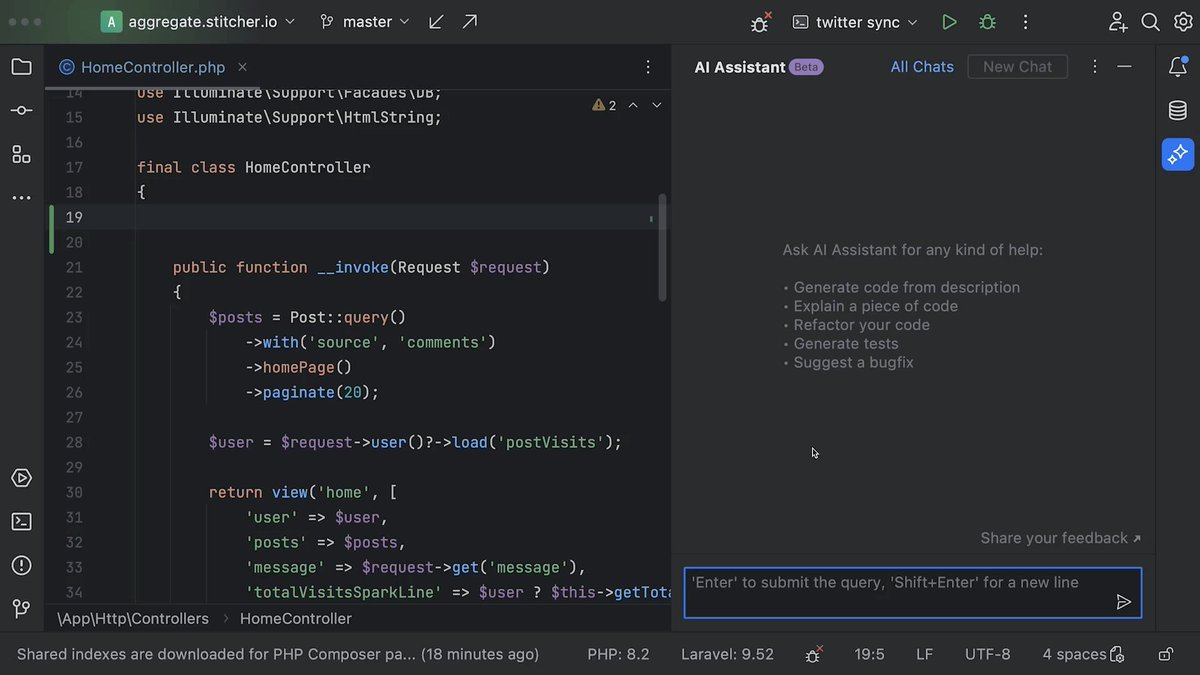Image resolution: width=1200 pixels, height=675 pixels.
Task: Open the Share your feedback link
Action: (1053, 537)
